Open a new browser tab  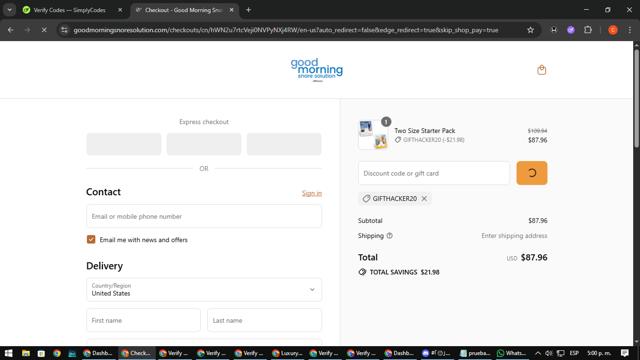click(x=248, y=10)
